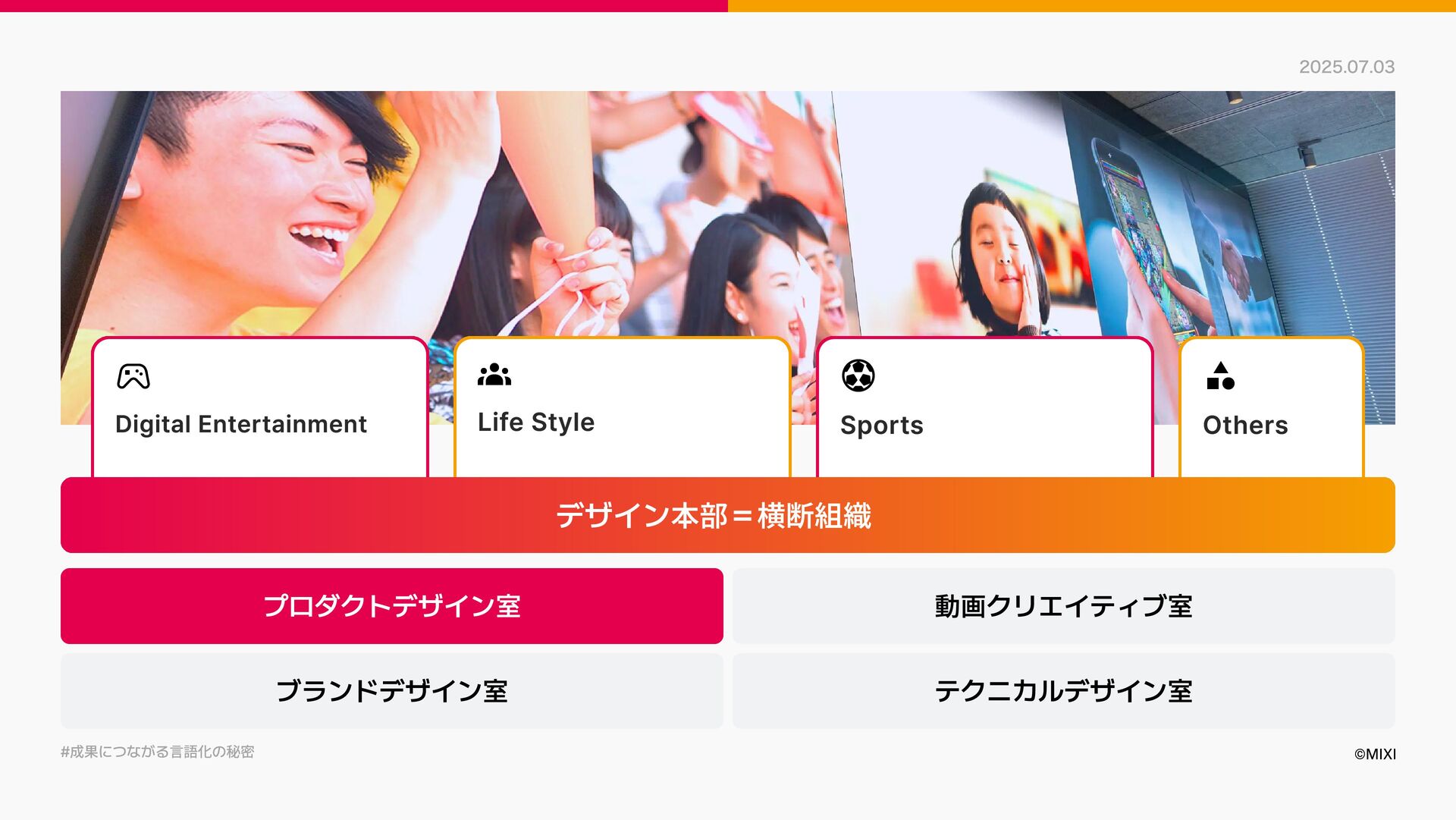
Task: Click the game controller icon
Action: (x=133, y=376)
